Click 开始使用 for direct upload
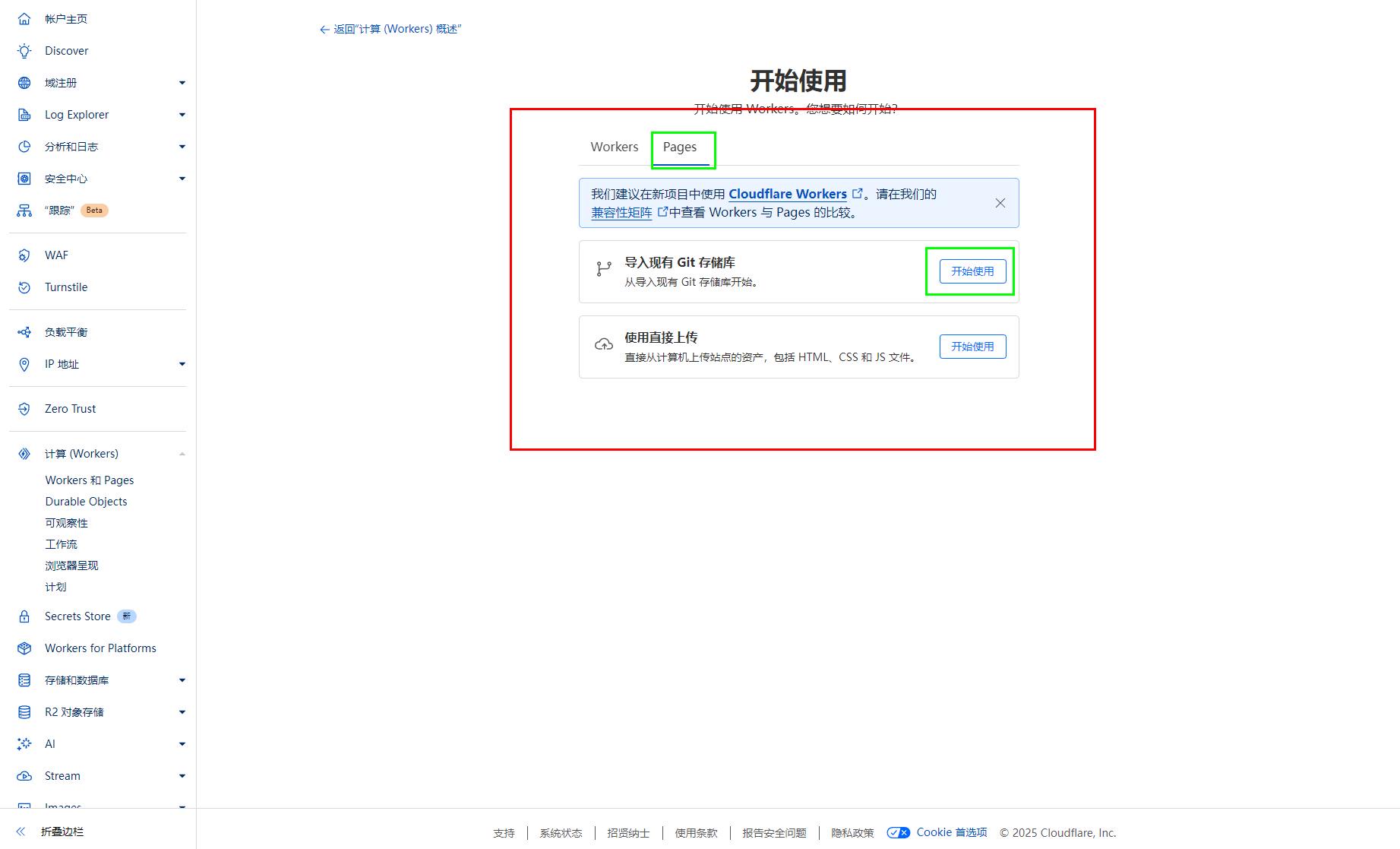The height and width of the screenshot is (849, 1400). click(972, 347)
